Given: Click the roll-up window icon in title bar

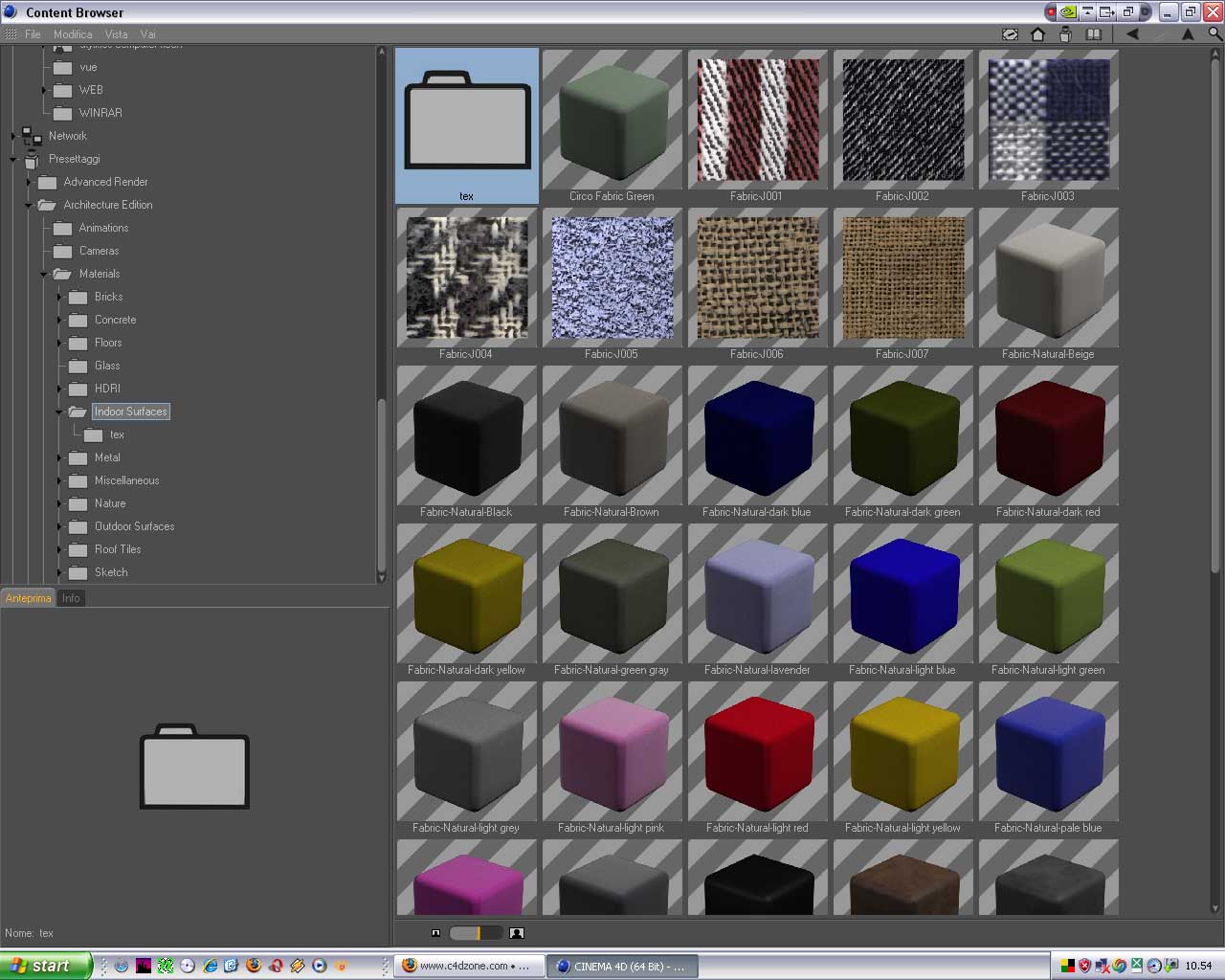Looking at the screenshot, I should coord(1088,12).
